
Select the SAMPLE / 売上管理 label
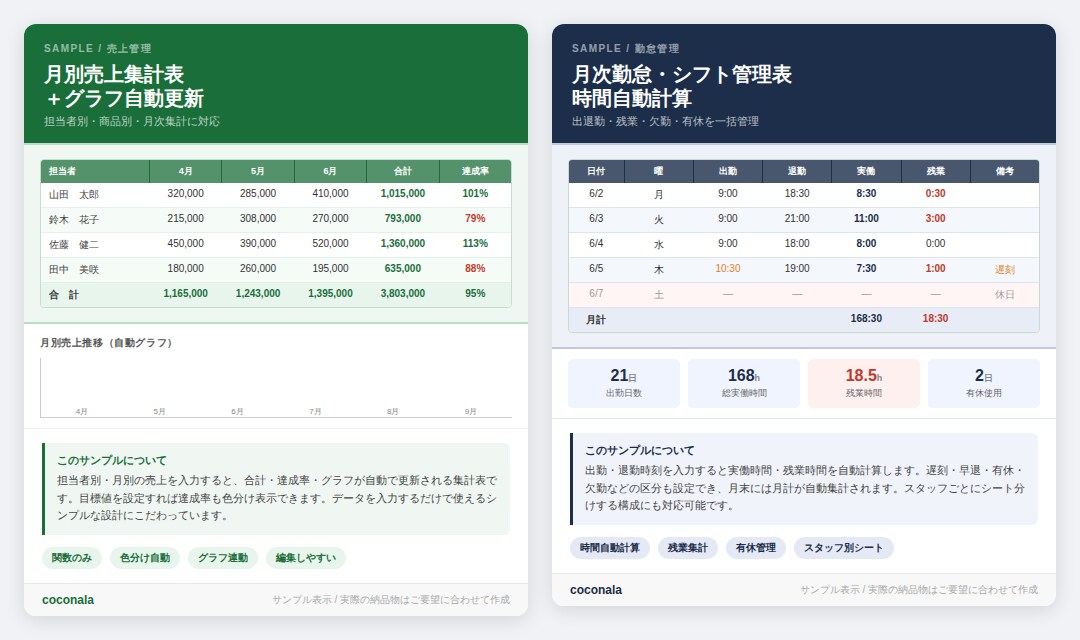pyautogui.click(x=97, y=48)
